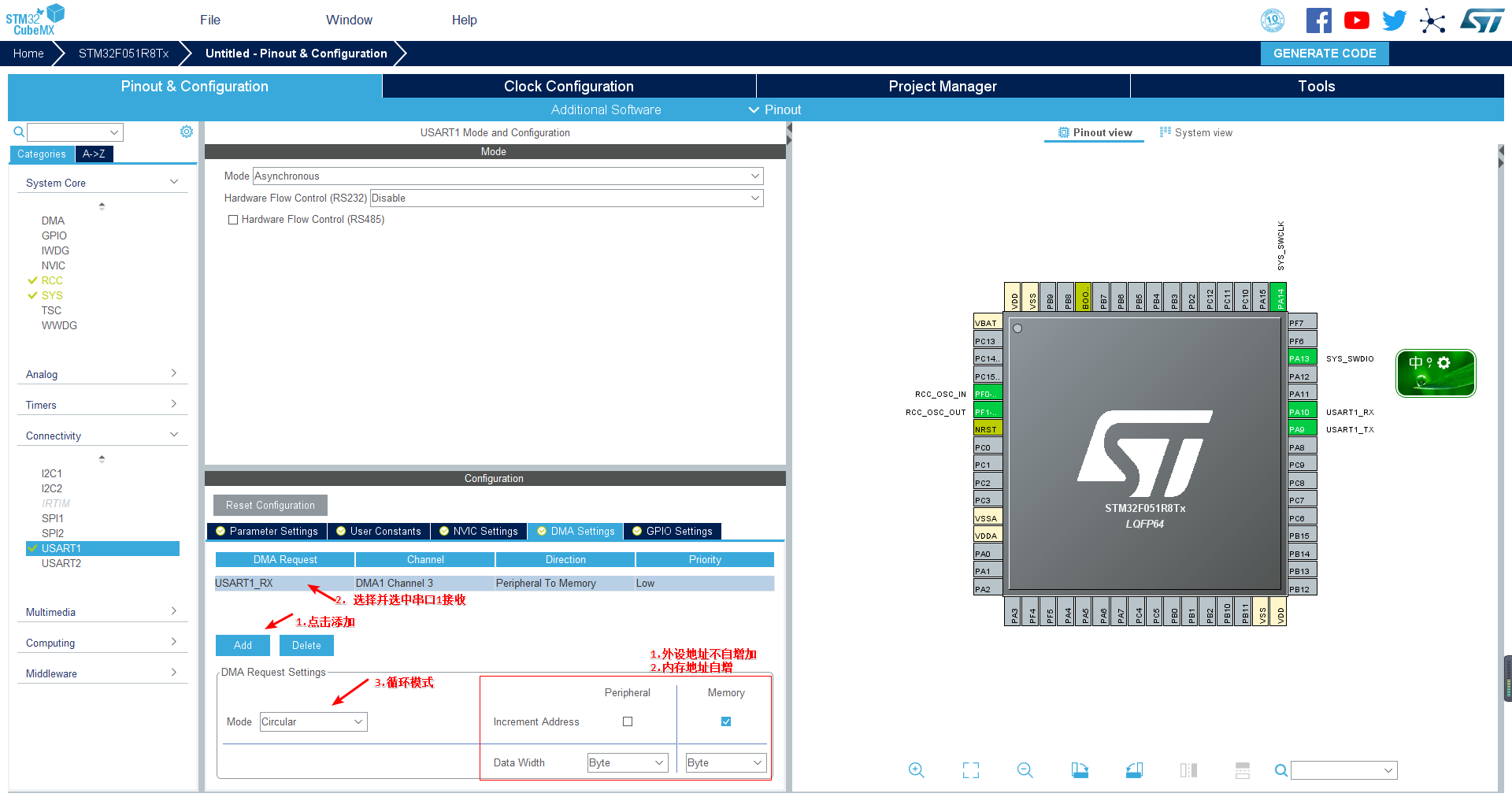Screen dimensions: 1512x801
Task: Open Memory Data Width dropdown
Action: (x=726, y=762)
